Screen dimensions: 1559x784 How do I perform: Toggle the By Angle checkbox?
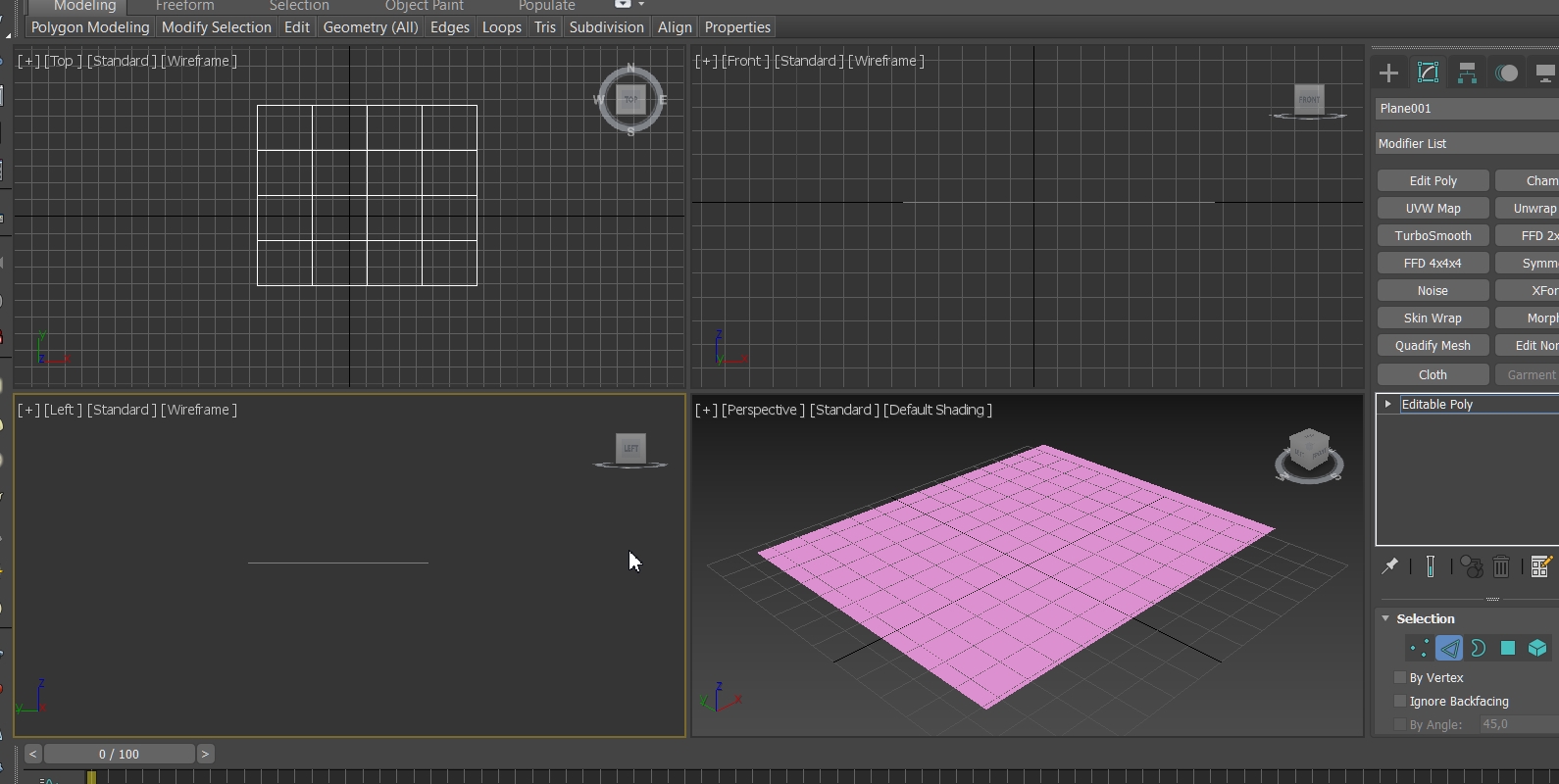1400,724
